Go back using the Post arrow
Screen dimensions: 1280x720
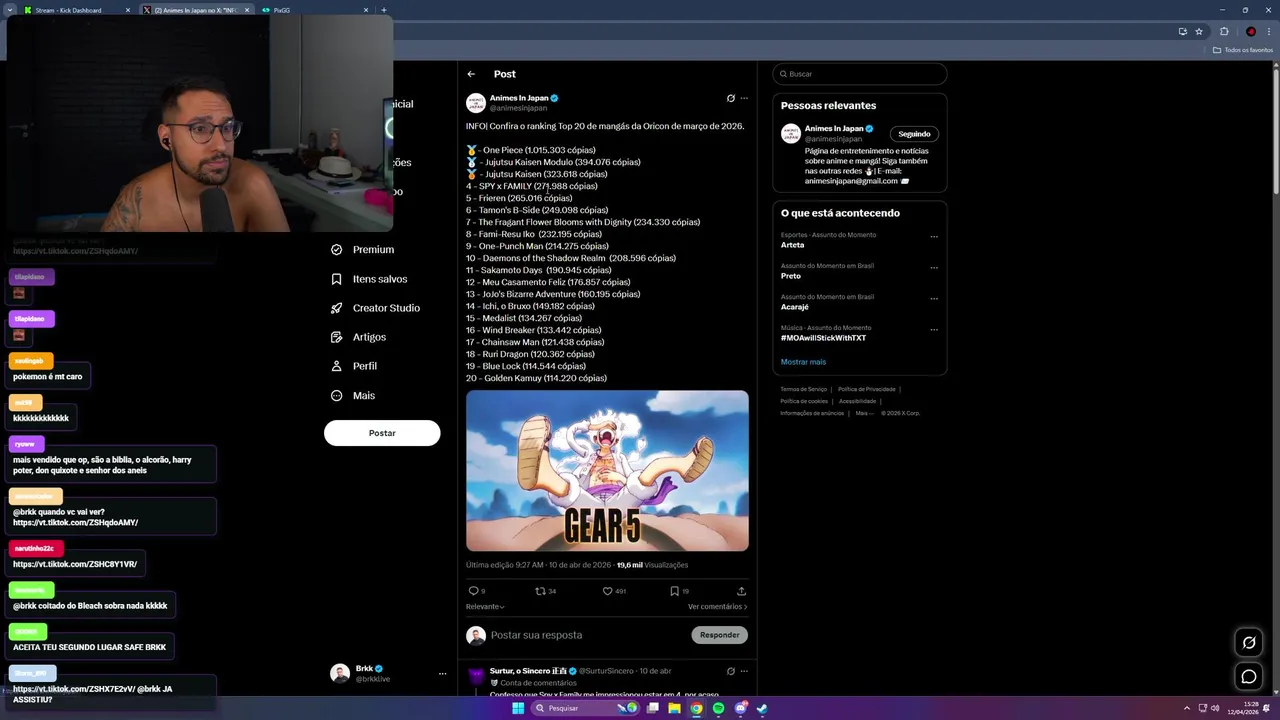tap(471, 74)
